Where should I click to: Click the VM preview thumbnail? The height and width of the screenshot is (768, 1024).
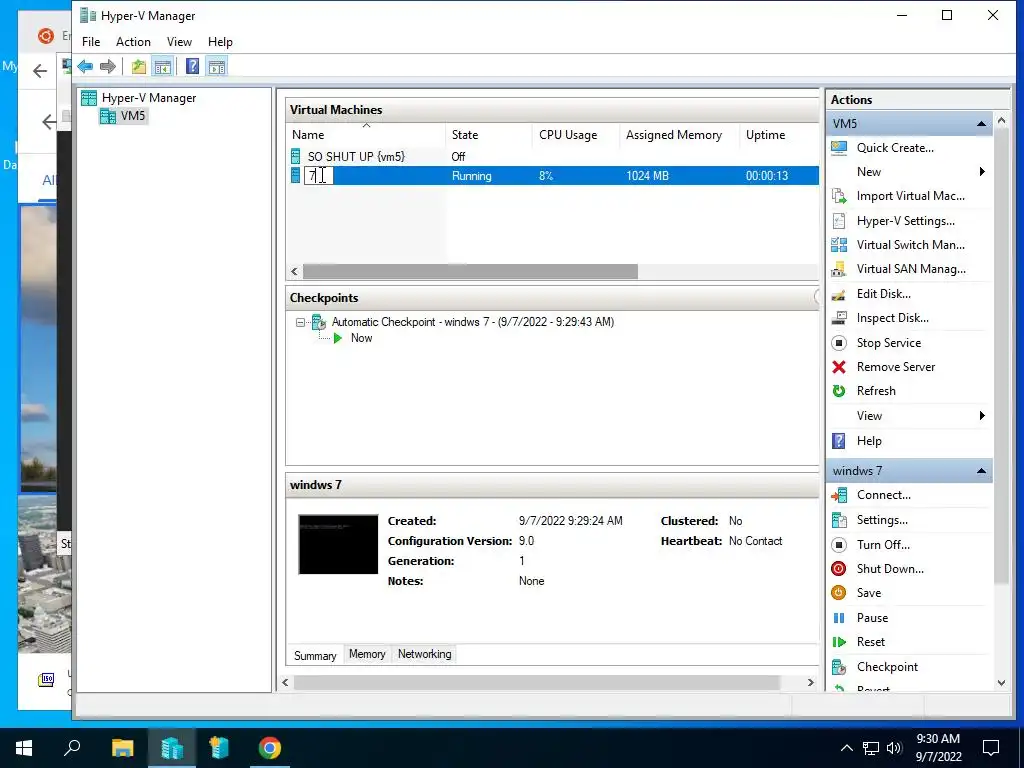(338, 545)
